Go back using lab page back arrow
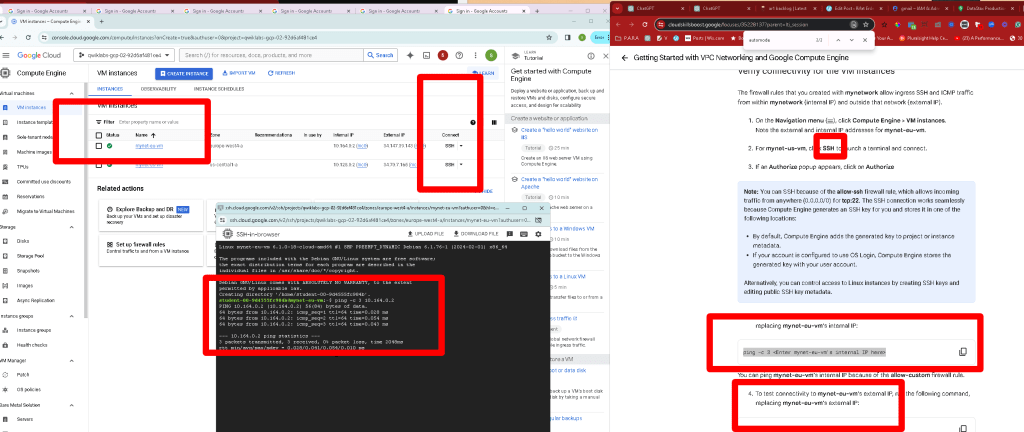Screen dimensions: 1024x432 [625, 58]
